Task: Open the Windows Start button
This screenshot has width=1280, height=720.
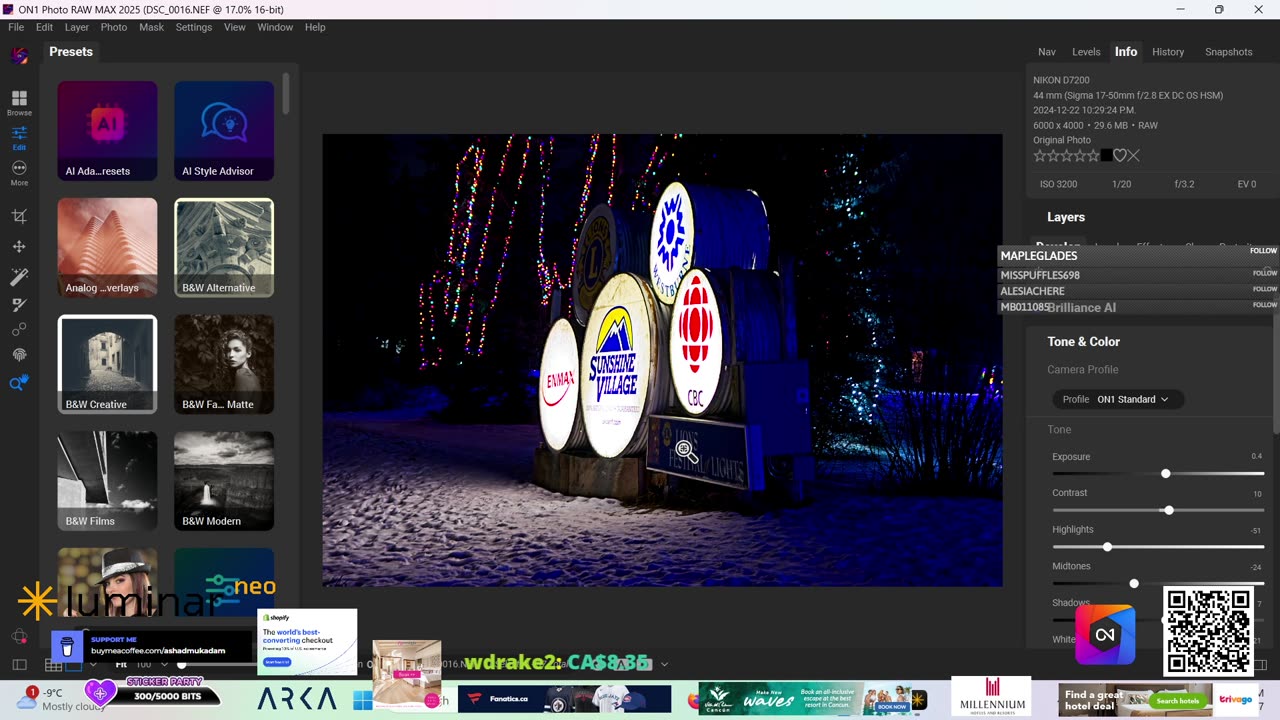Action: point(363,699)
